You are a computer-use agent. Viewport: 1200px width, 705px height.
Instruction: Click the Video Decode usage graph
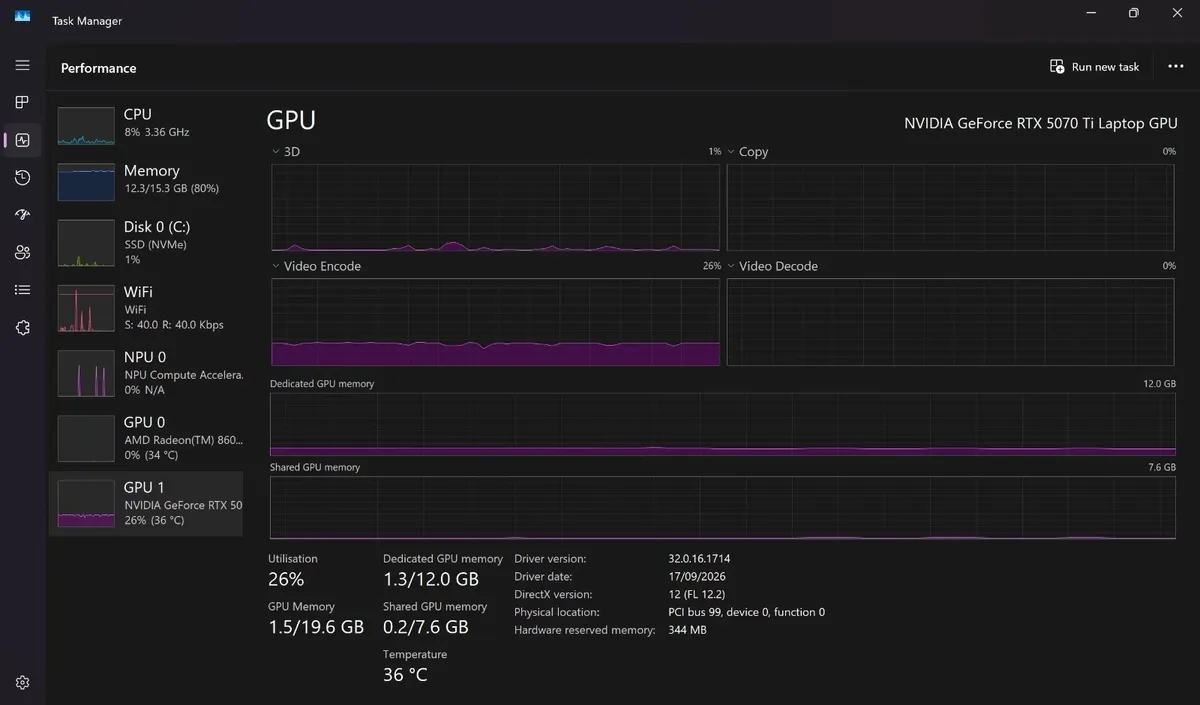pos(950,322)
